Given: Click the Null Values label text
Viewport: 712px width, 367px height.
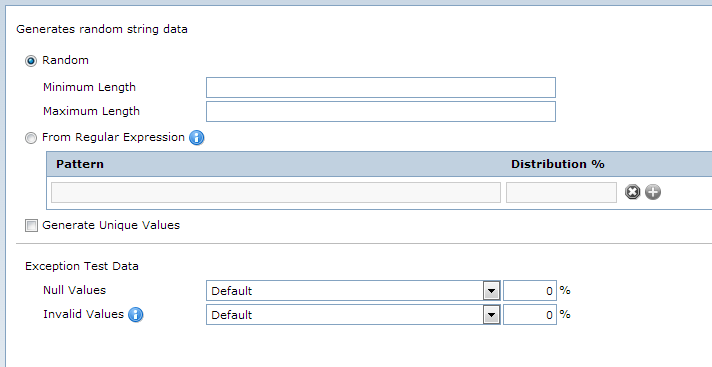Looking at the screenshot, I should coord(74,290).
